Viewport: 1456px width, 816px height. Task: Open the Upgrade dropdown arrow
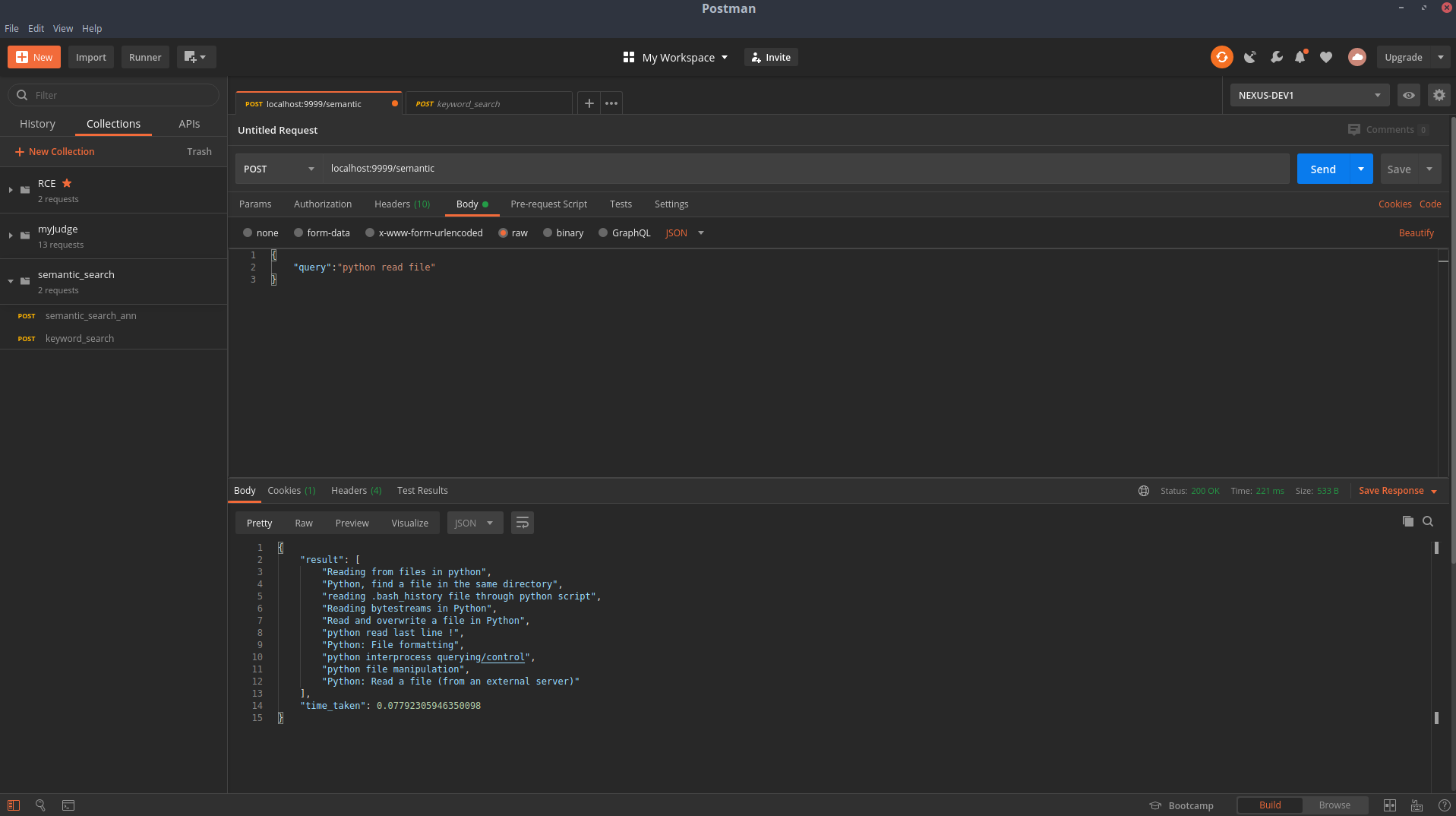pos(1440,57)
